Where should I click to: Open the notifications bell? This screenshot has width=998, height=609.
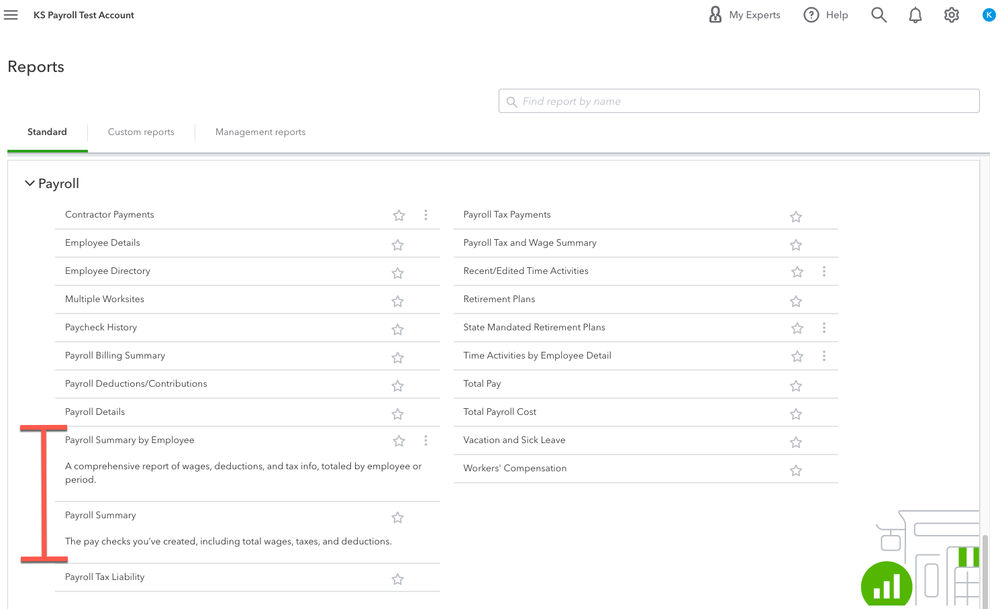coord(915,15)
